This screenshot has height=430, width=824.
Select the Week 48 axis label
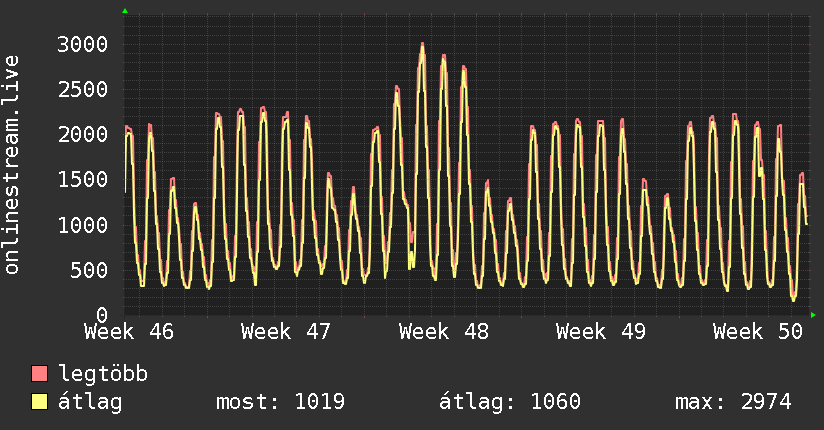444,332
